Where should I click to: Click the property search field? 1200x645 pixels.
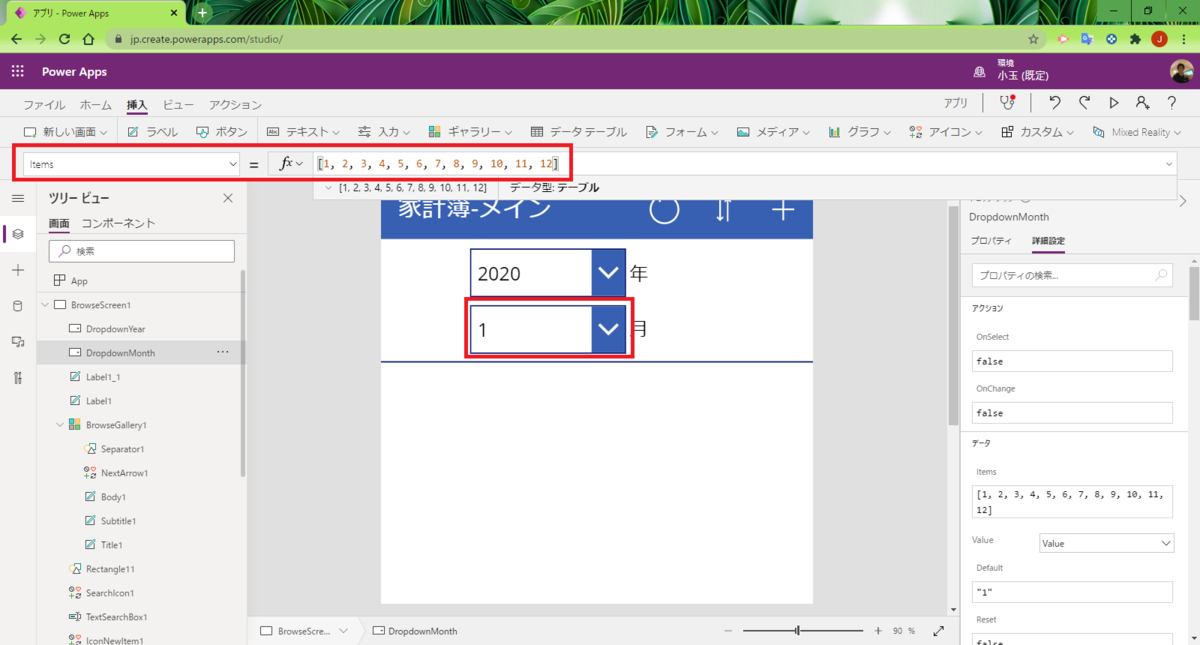(x=1072, y=275)
